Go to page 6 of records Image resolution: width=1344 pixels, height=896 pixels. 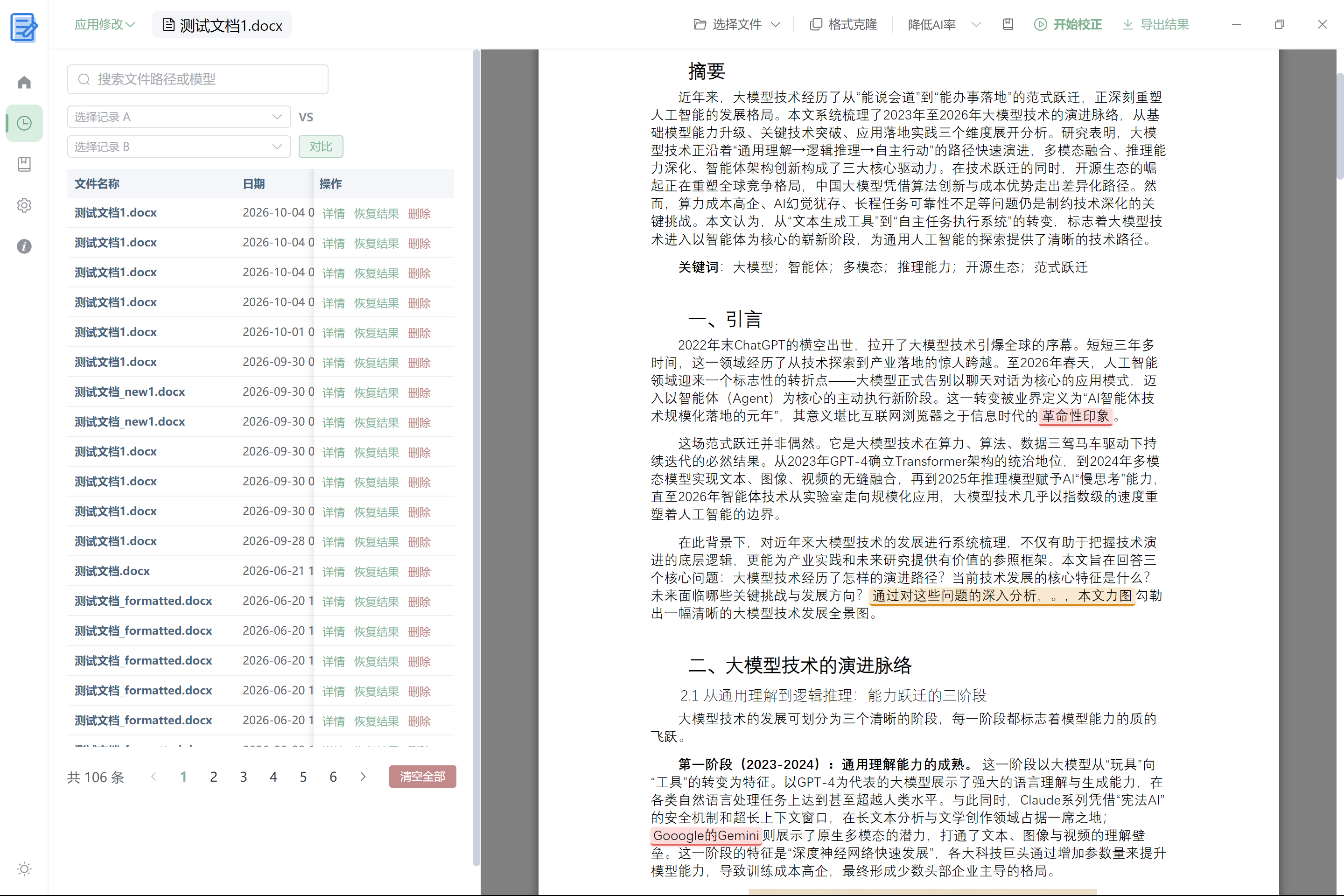pyautogui.click(x=333, y=777)
